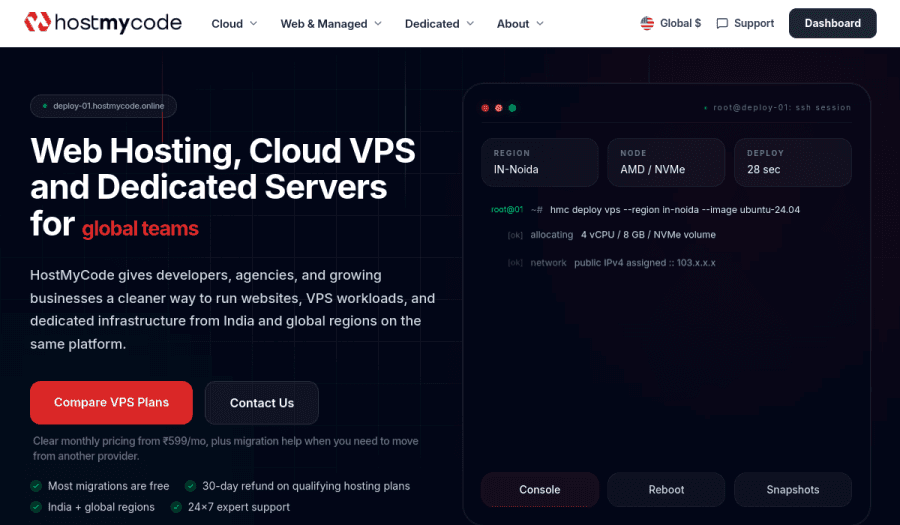Click the DEPLOY 28 sec card
Image resolution: width=900 pixels, height=525 pixels.
793,162
